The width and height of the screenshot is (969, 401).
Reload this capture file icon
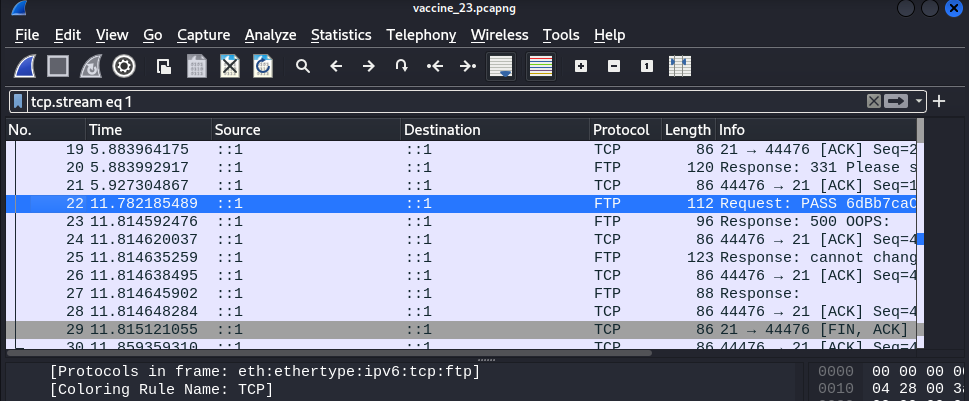[263, 66]
